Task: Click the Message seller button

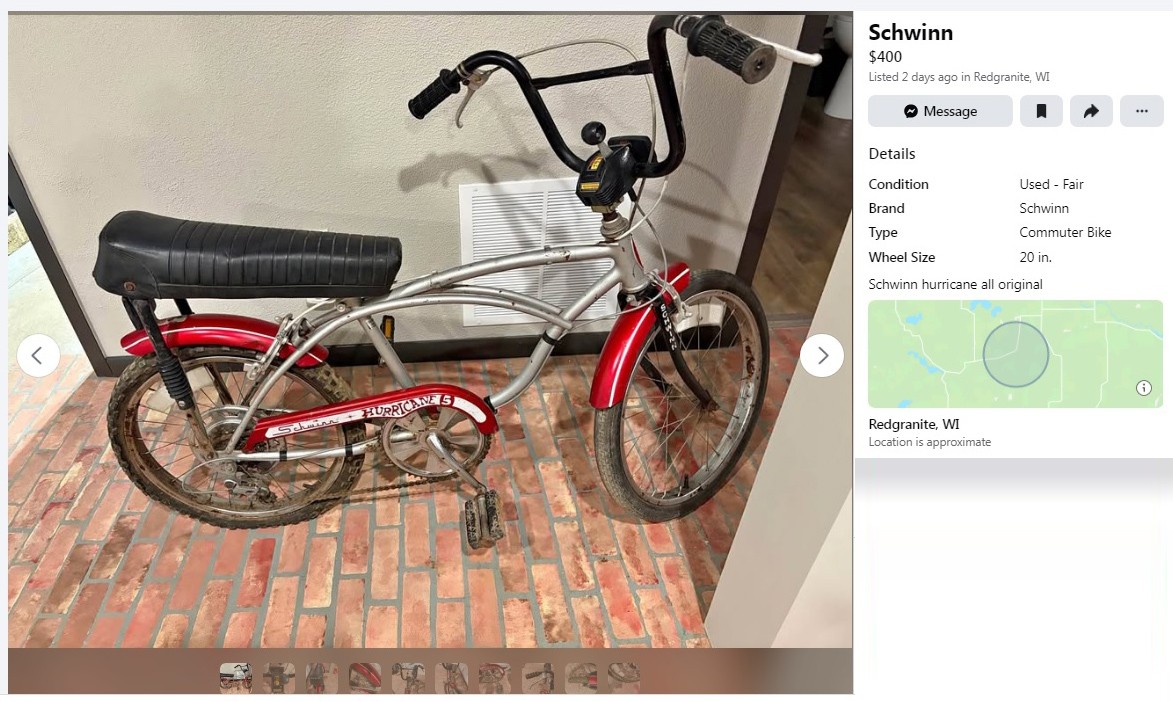Action: 940,111
